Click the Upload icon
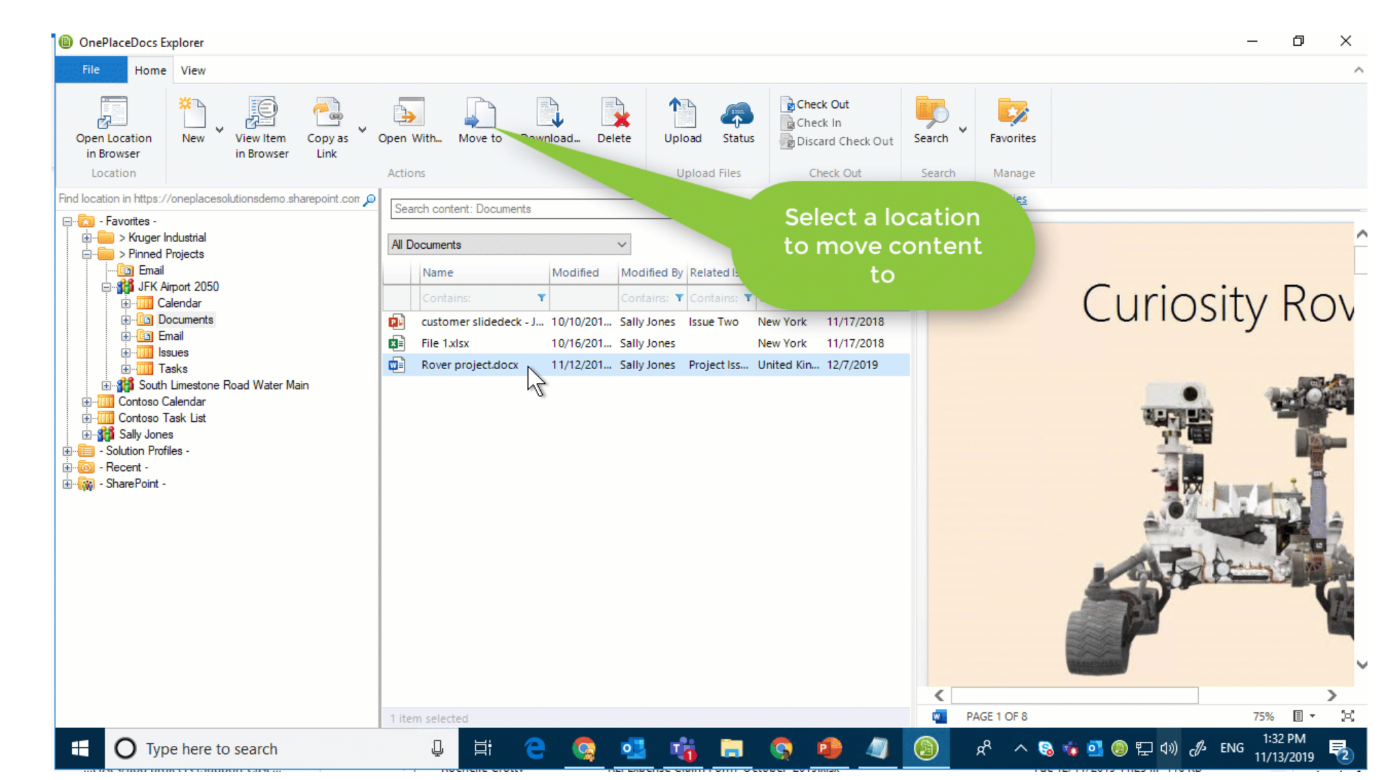Screen dimensions: 1388x780 click(x=682, y=113)
